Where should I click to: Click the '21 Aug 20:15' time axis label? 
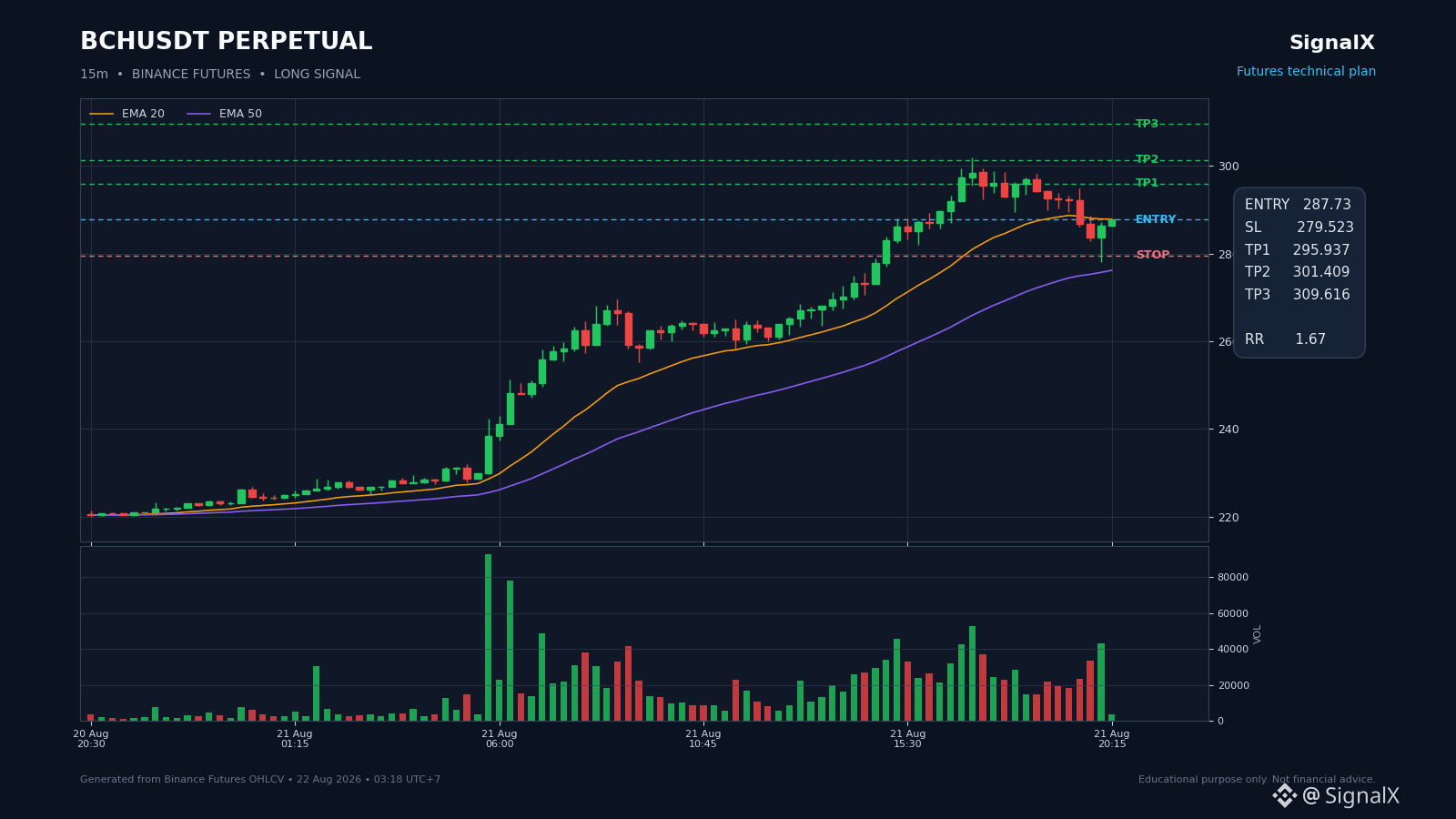(1112, 739)
